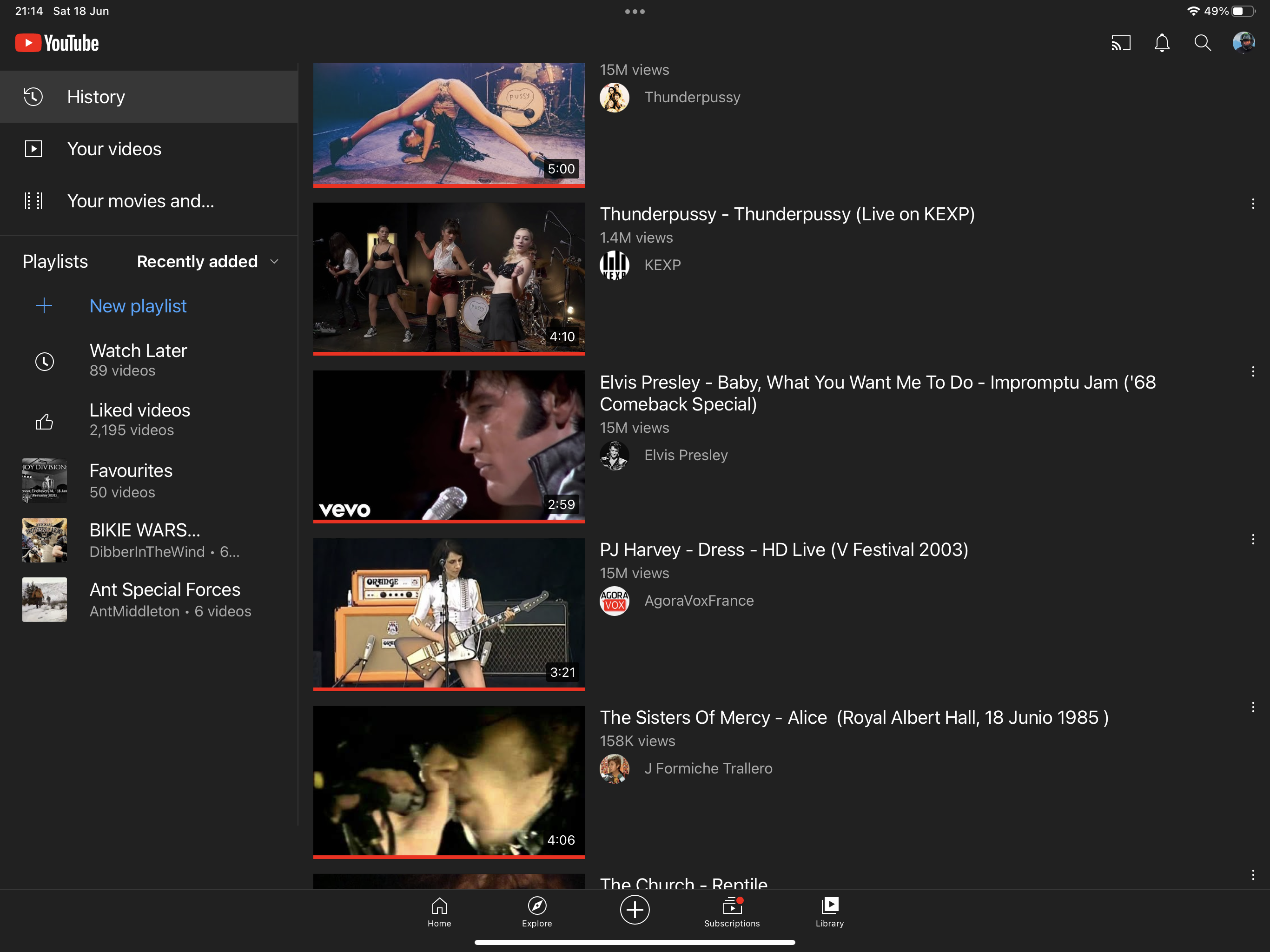
Task: Click the YouTube logo
Action: (57, 43)
